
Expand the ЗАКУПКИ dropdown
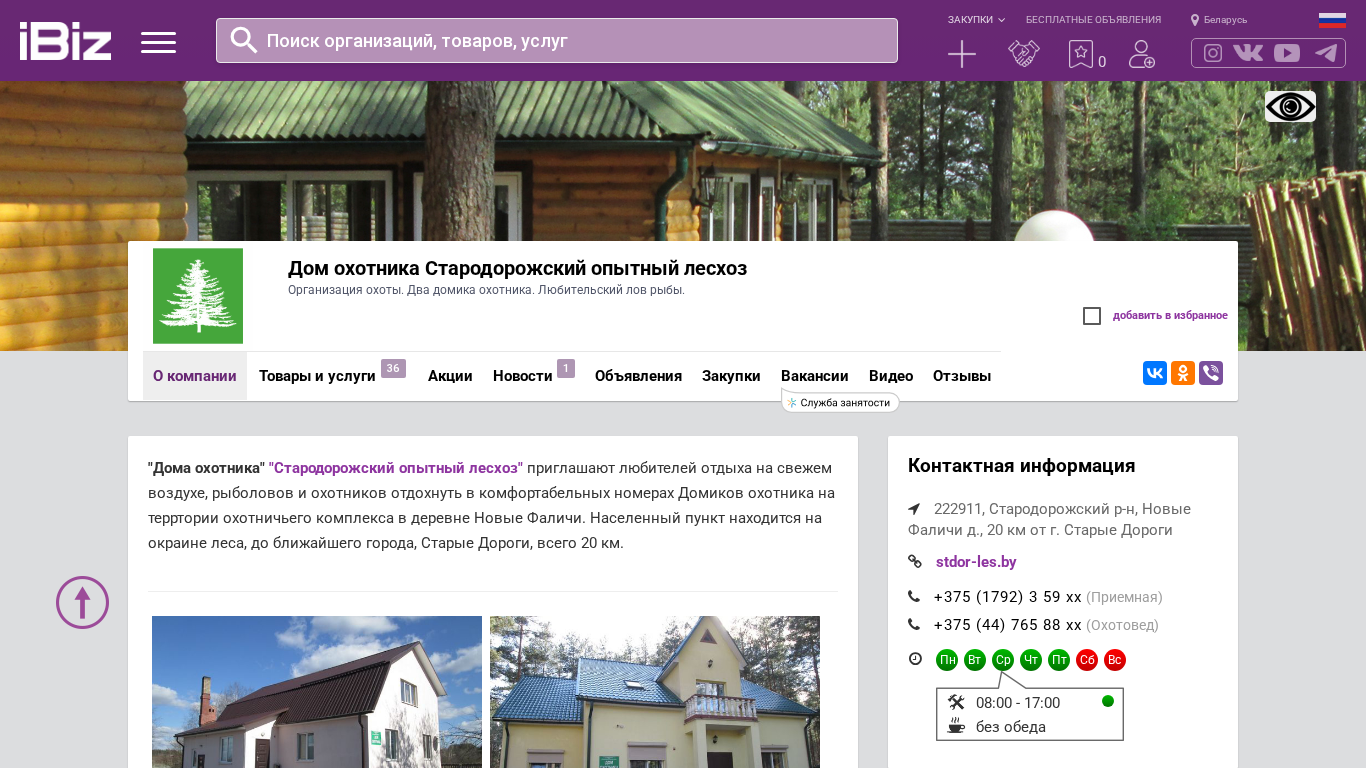pyautogui.click(x=976, y=20)
